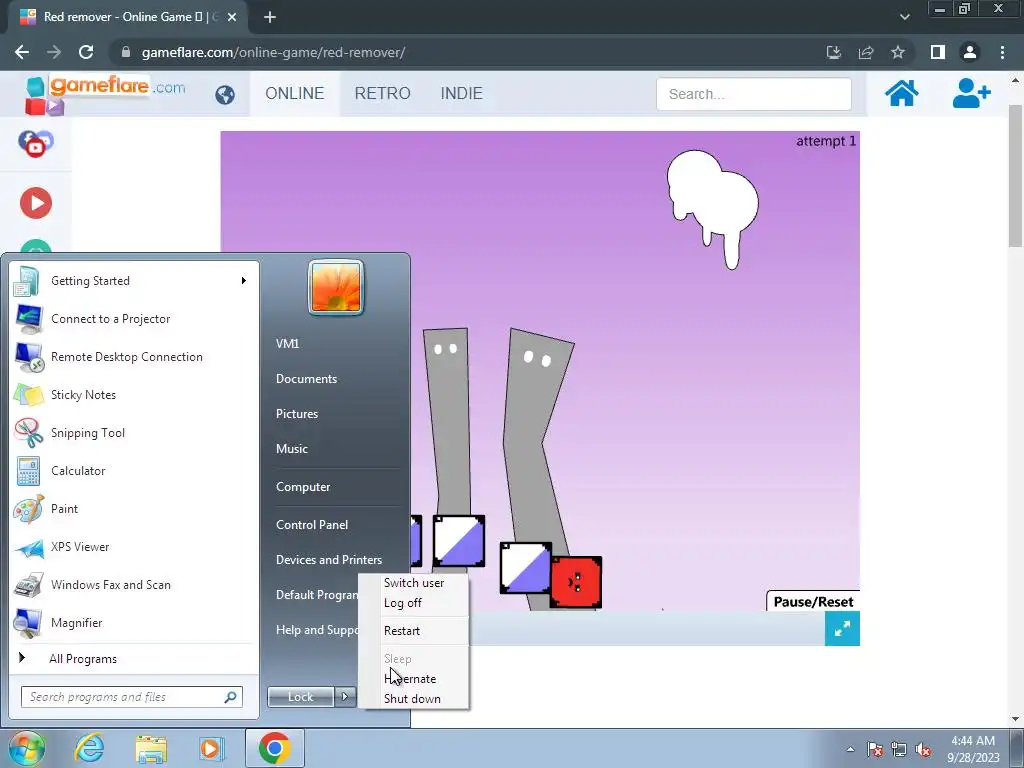Open Devices and Printers
1024x768 pixels.
click(x=328, y=560)
